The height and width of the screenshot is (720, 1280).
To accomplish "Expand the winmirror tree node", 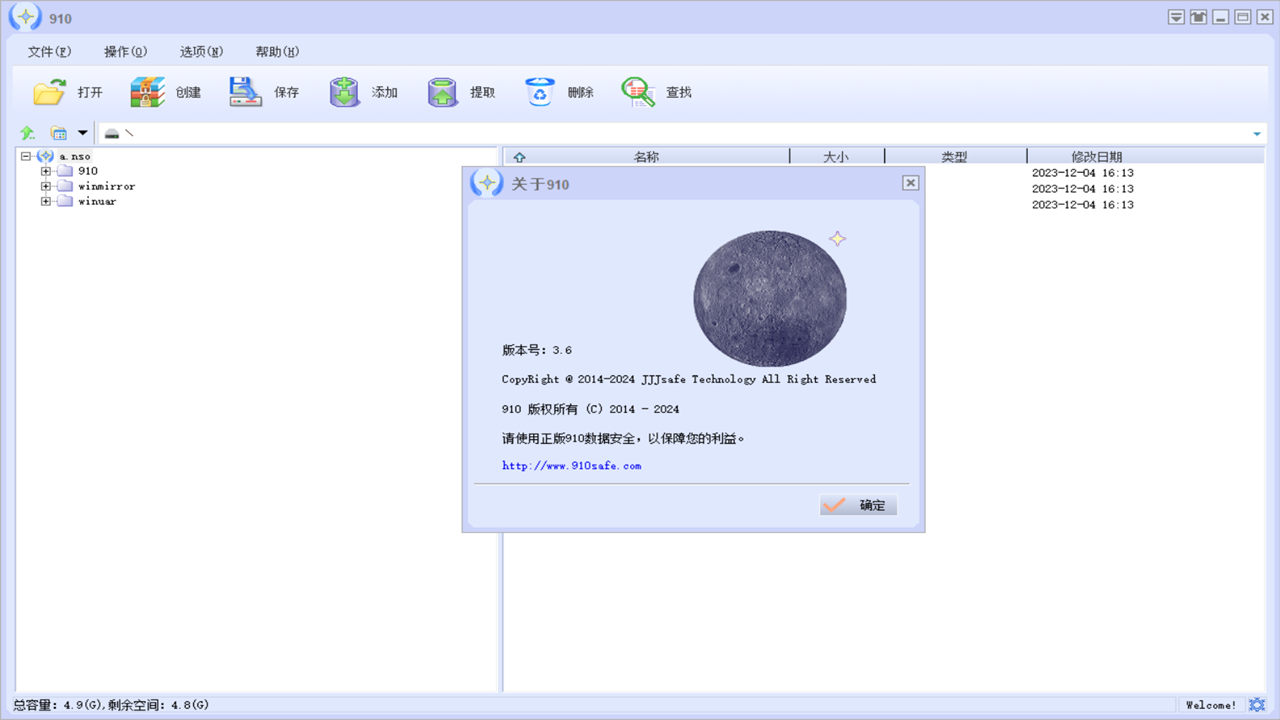I will tap(44, 186).
